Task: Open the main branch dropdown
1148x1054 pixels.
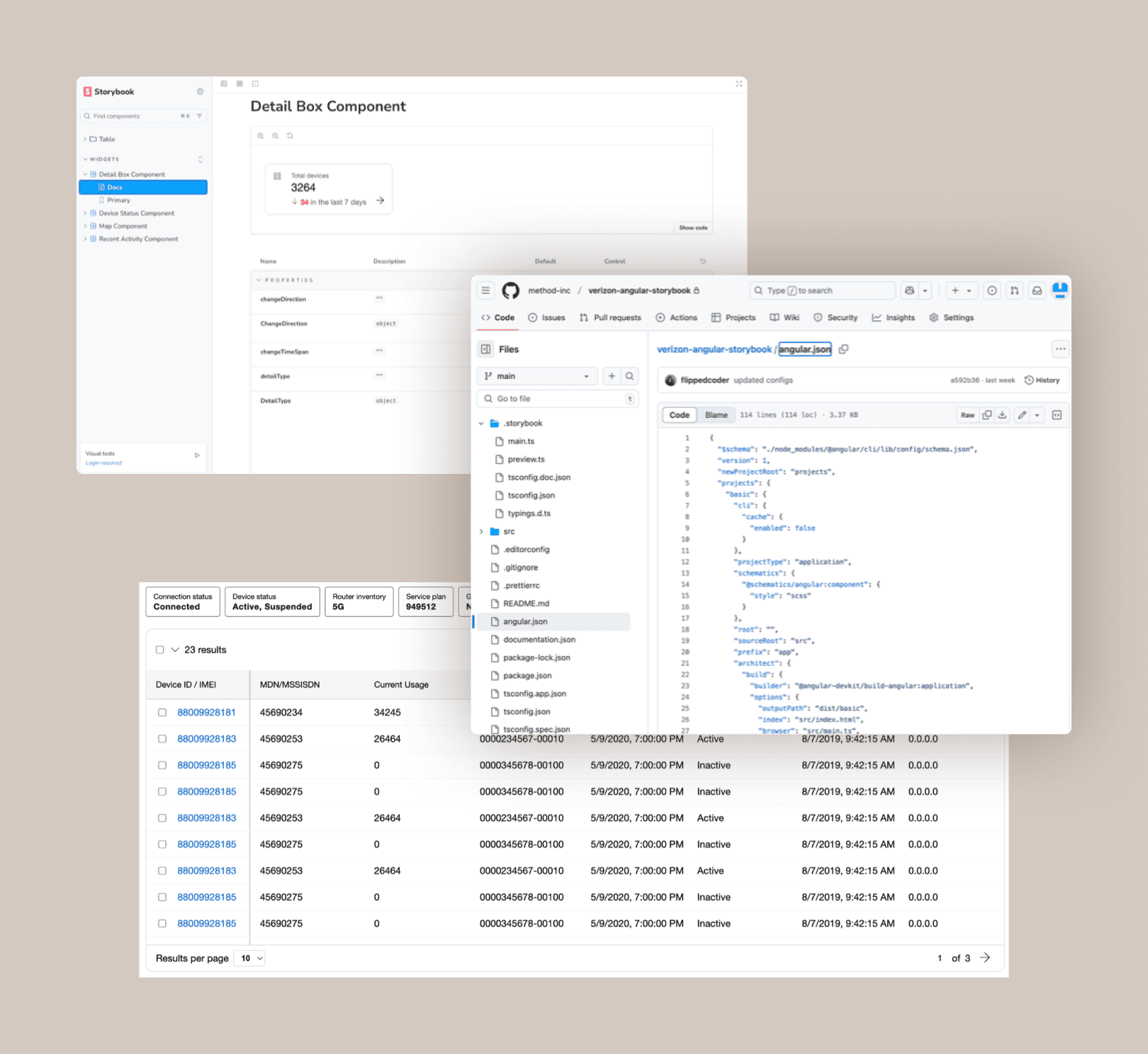Action: tap(536, 375)
